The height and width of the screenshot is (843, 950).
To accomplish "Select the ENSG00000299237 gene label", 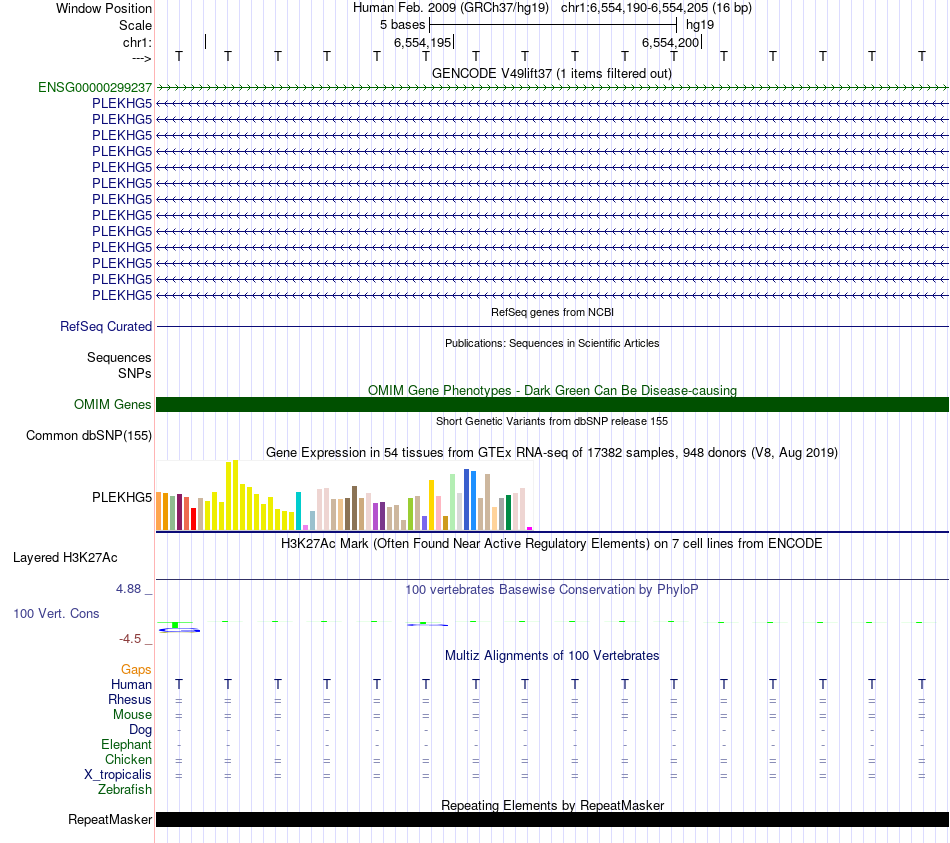I will (95, 87).
